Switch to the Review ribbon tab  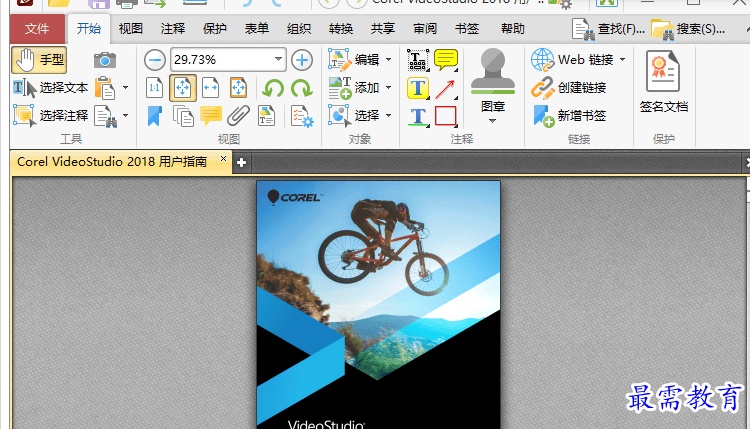tap(425, 29)
